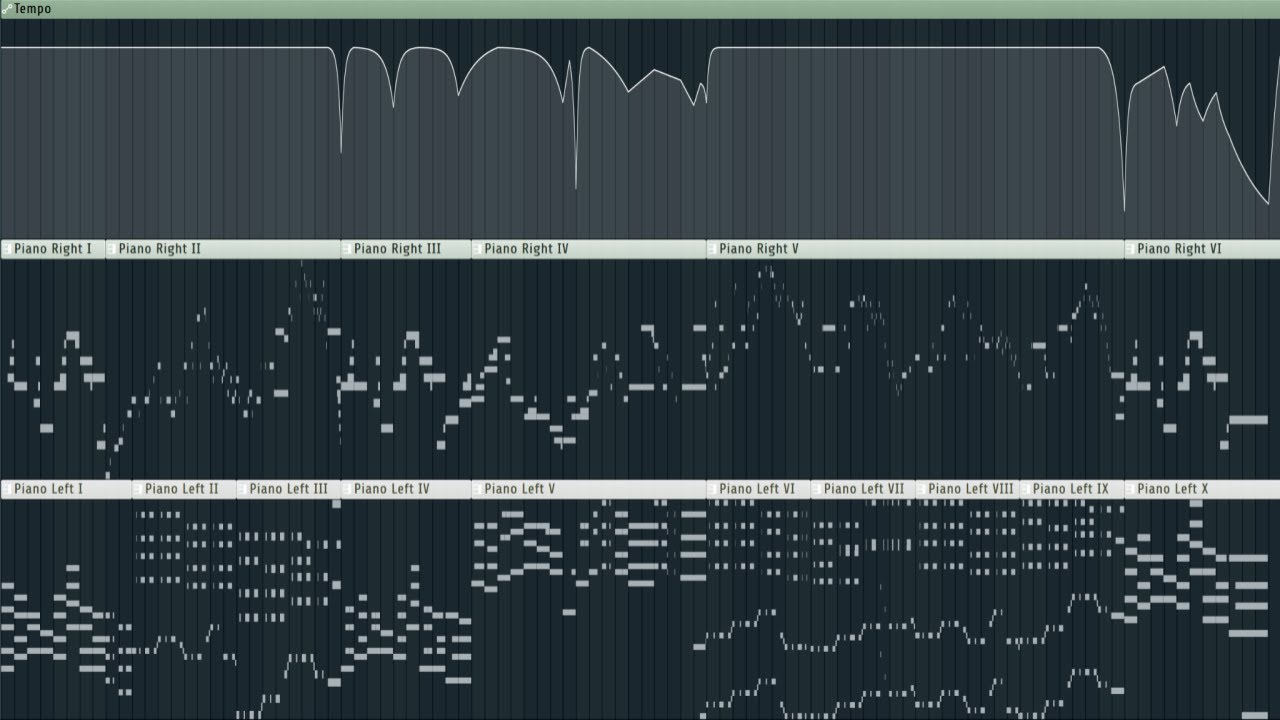Select the "Piano Right IV" clip title

point(526,249)
